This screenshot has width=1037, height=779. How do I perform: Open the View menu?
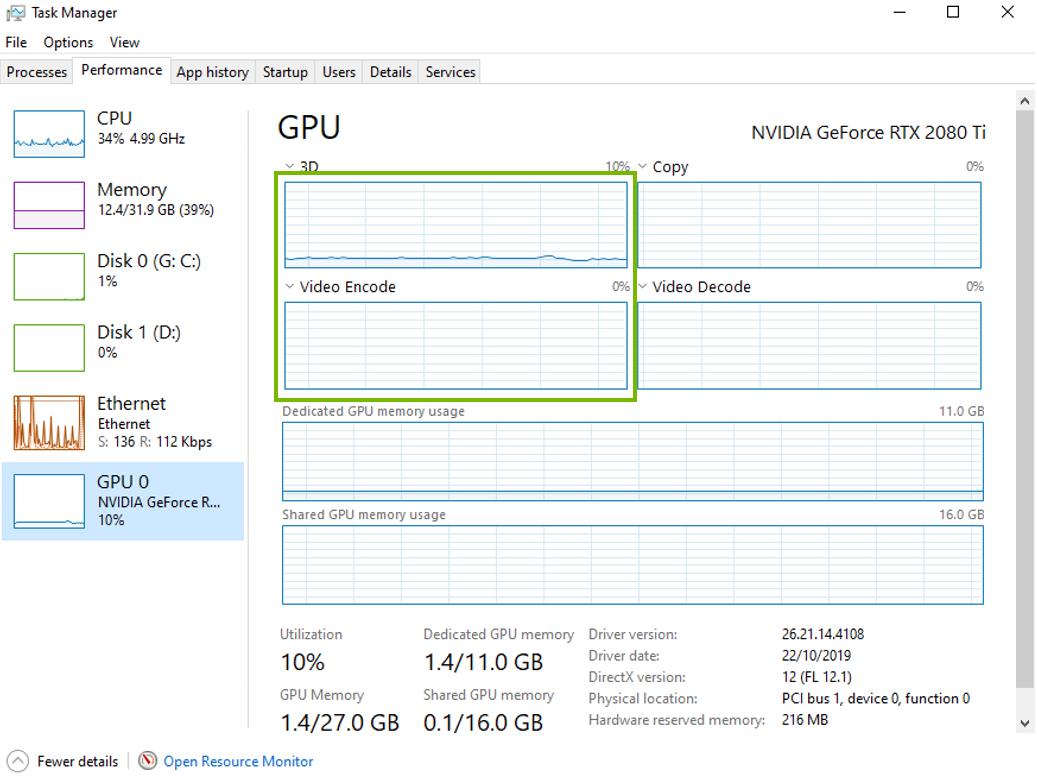click(x=124, y=42)
